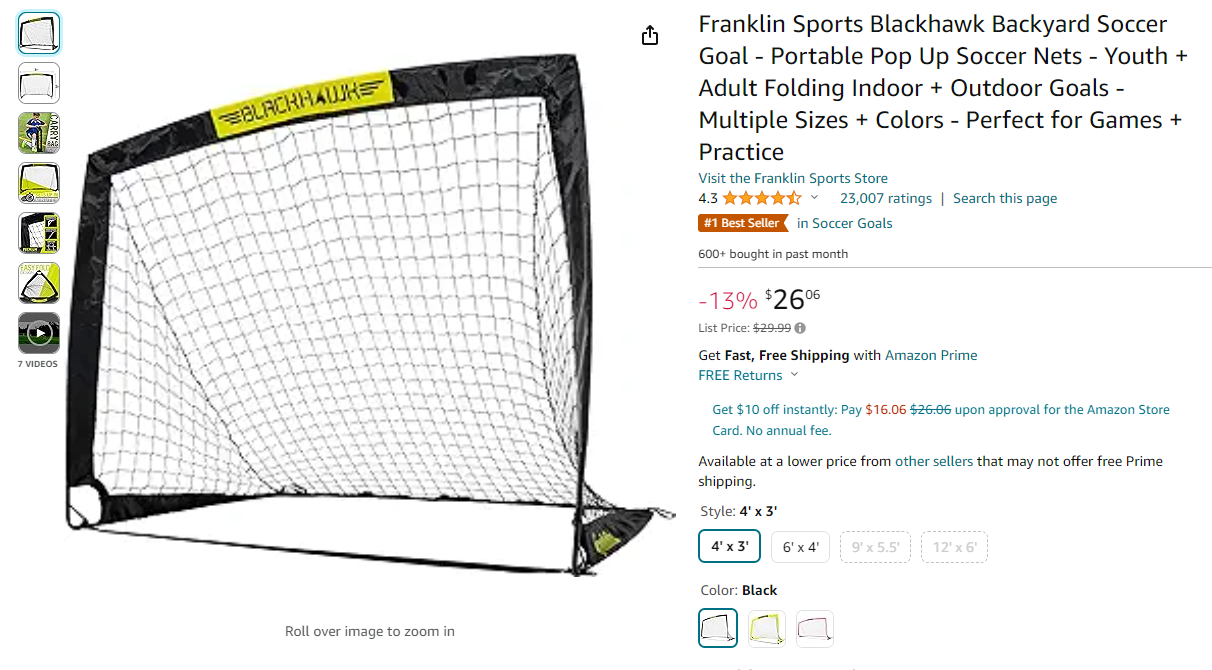Pick the 9' x 5.5' style option
Viewport: 1212px width, 670px height.
[x=875, y=547]
